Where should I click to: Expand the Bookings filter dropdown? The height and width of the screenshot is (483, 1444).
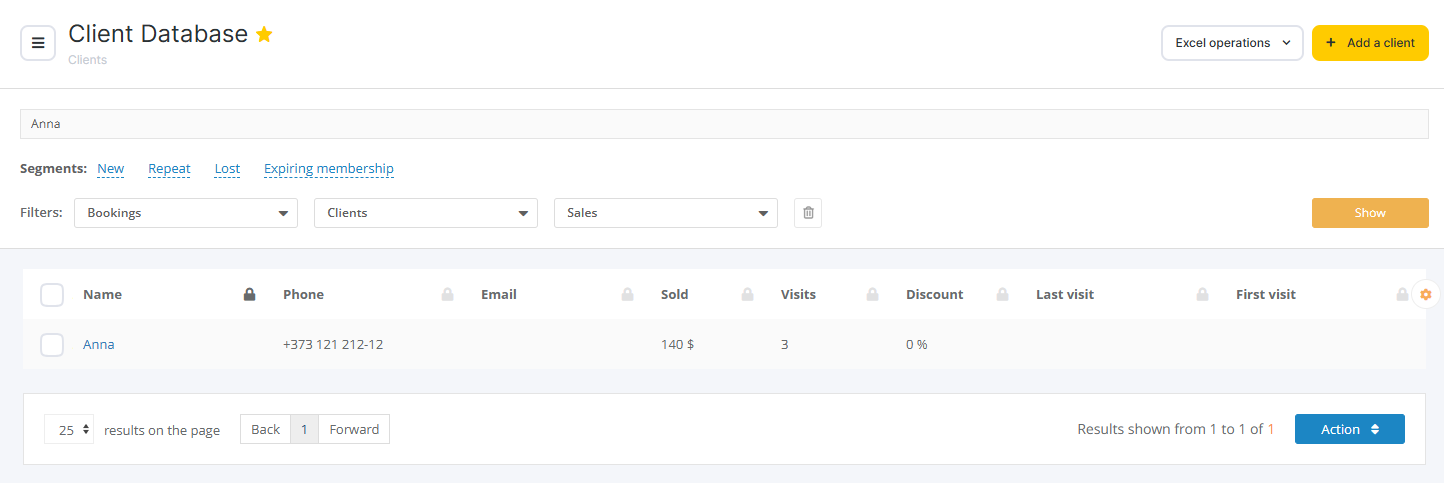point(186,213)
